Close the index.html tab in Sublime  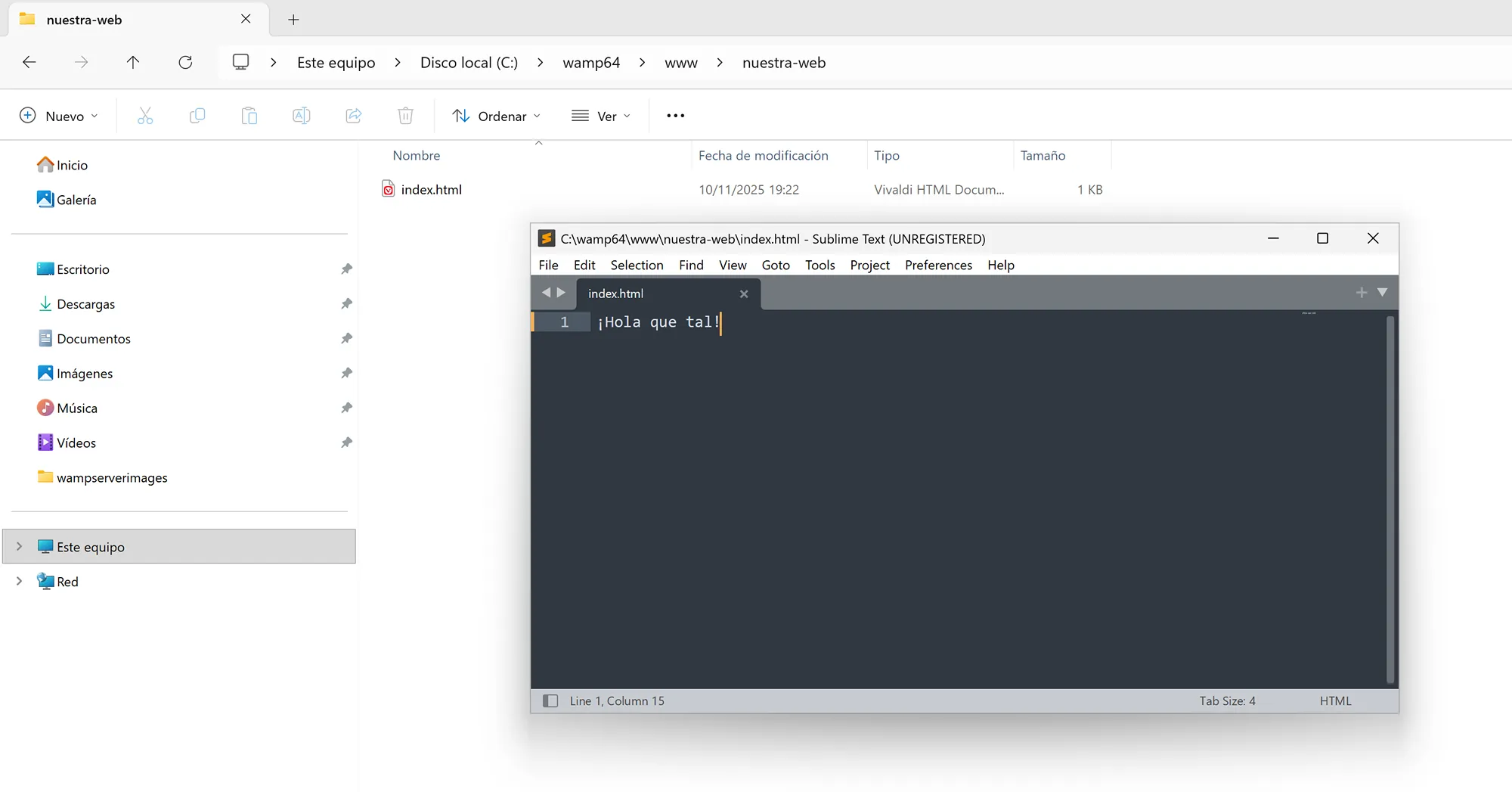(744, 294)
